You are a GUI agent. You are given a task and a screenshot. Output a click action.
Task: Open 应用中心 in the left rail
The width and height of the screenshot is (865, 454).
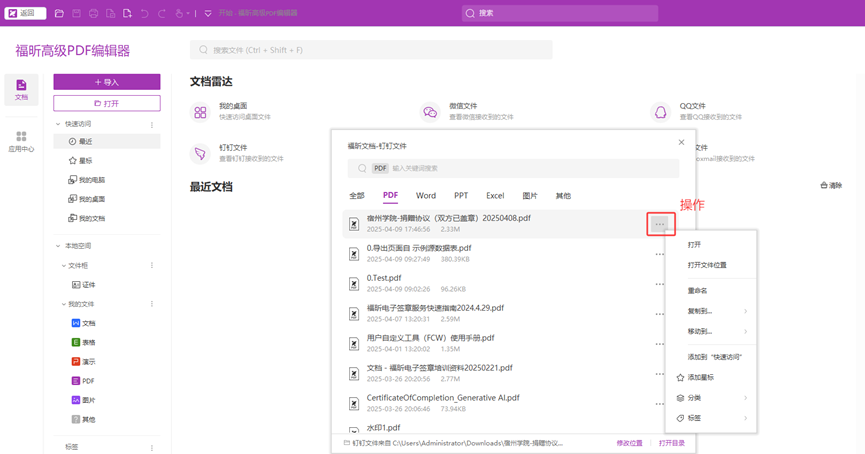(22, 142)
